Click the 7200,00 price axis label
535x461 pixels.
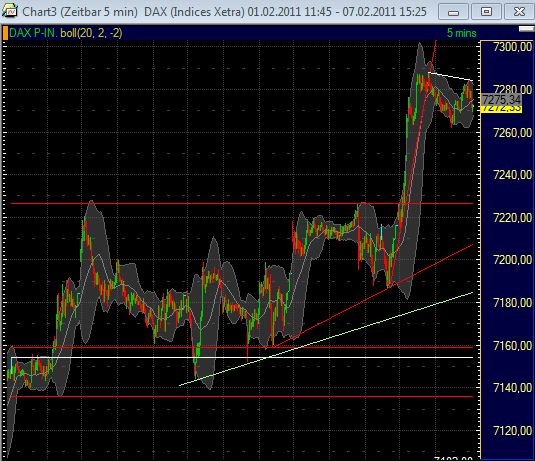[x=512, y=260]
